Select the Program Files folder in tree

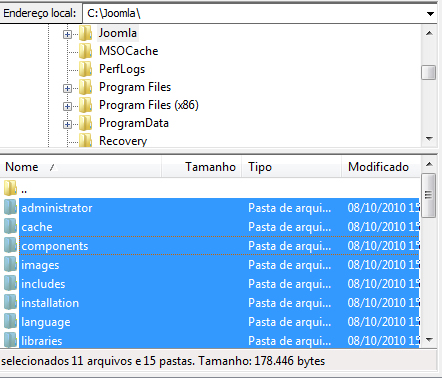[x=135, y=87]
